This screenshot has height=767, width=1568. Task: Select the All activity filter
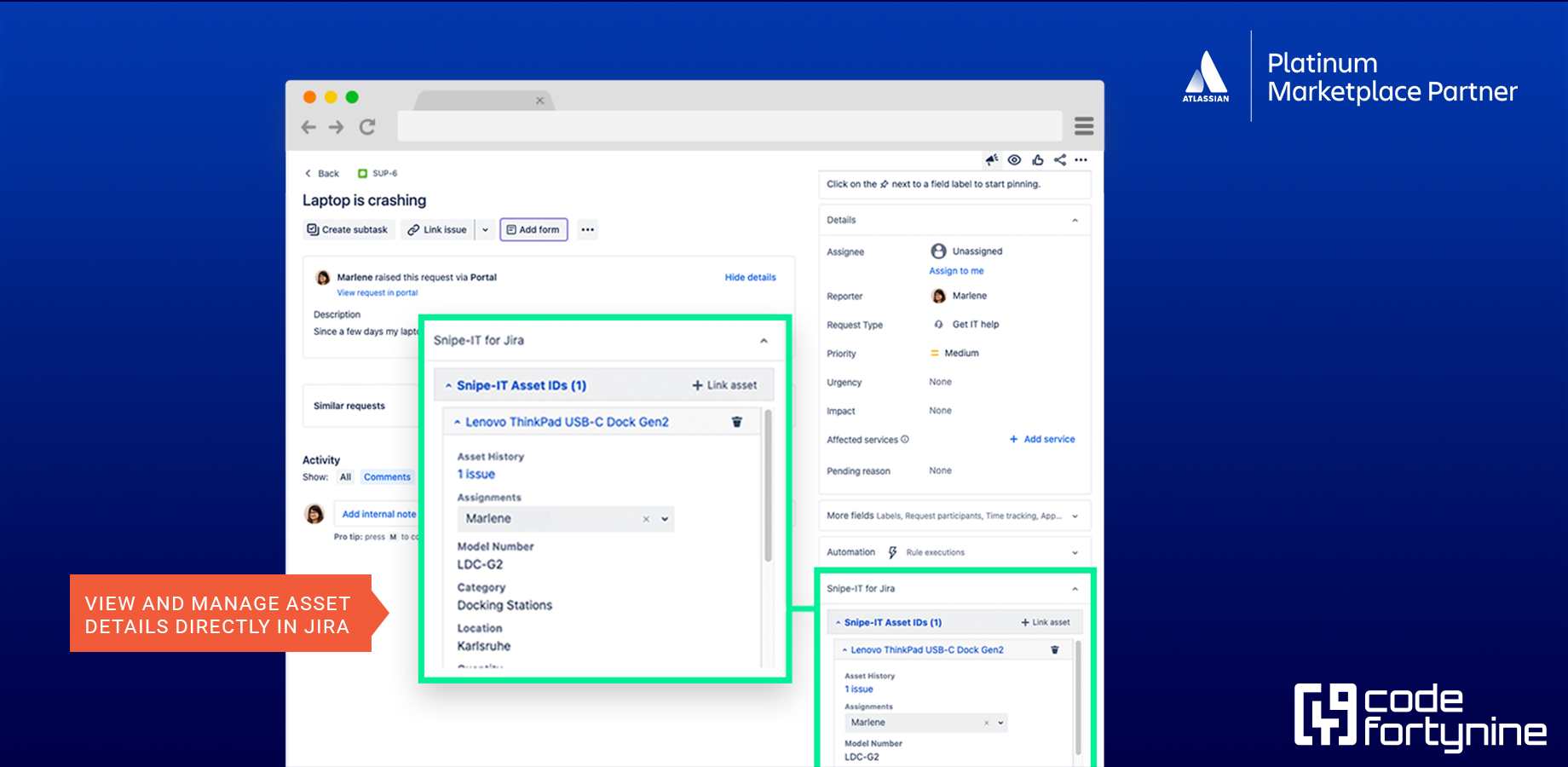345,477
